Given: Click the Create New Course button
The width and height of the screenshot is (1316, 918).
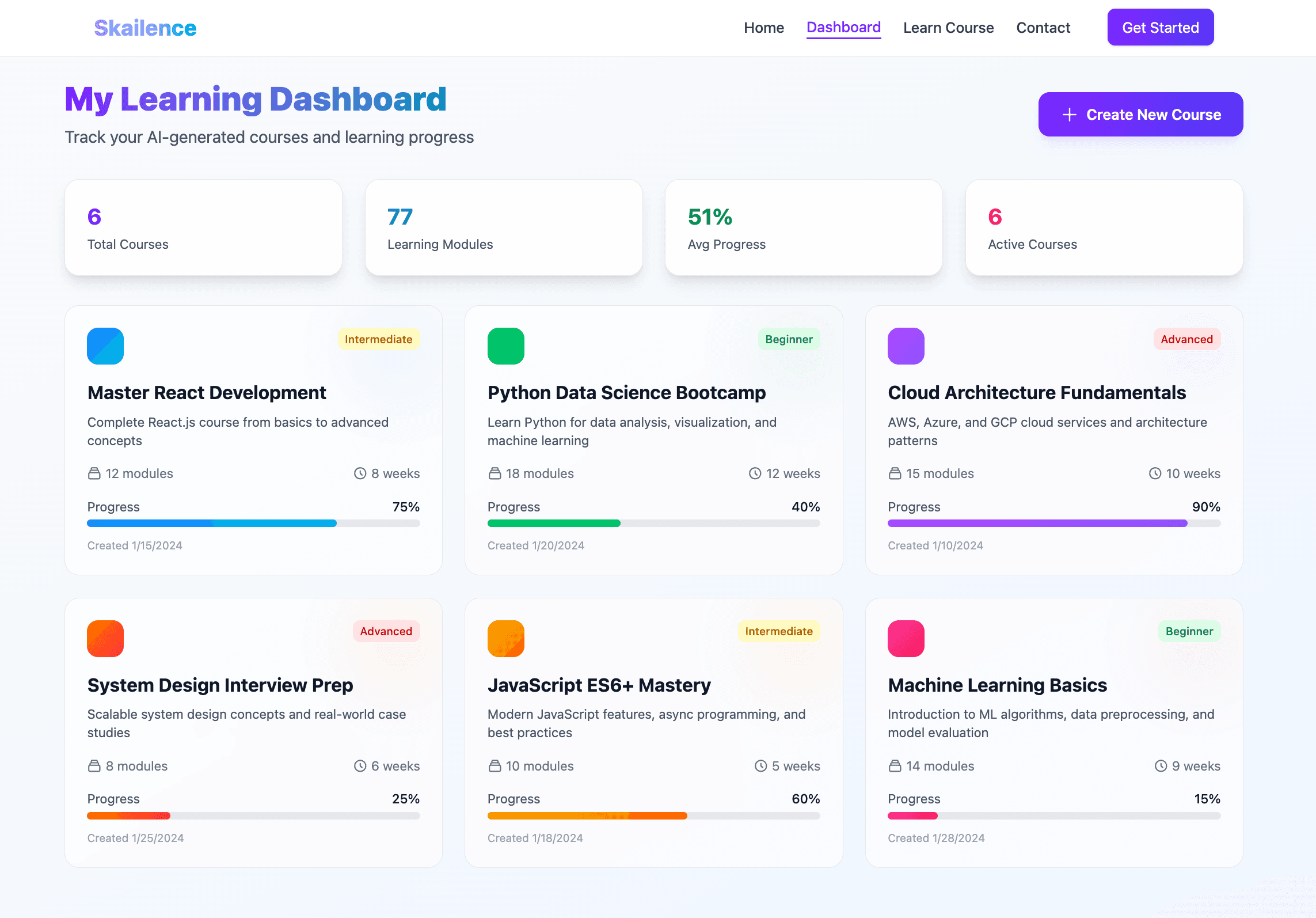Looking at the screenshot, I should [x=1140, y=114].
